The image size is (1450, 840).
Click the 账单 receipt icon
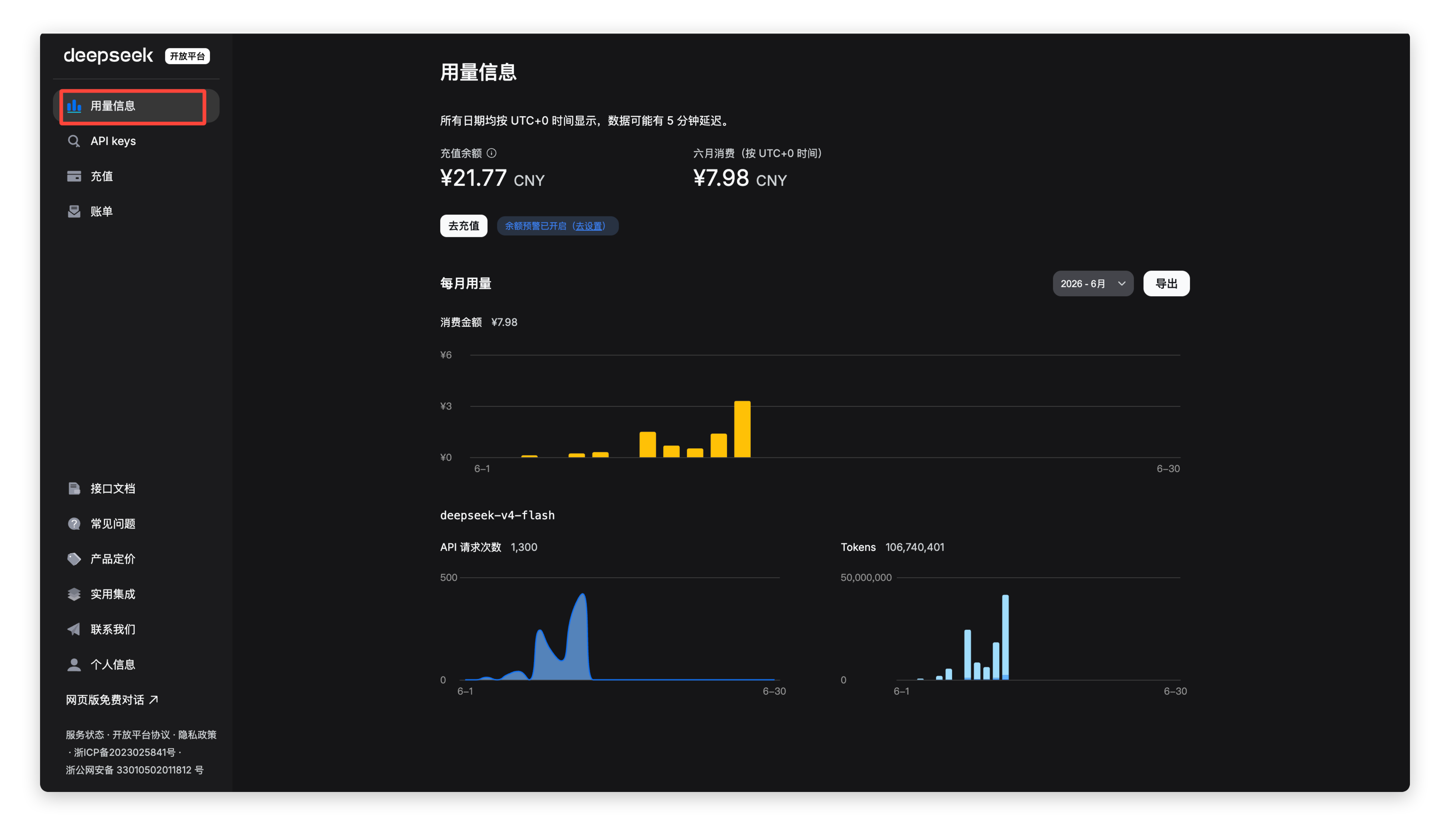(74, 211)
